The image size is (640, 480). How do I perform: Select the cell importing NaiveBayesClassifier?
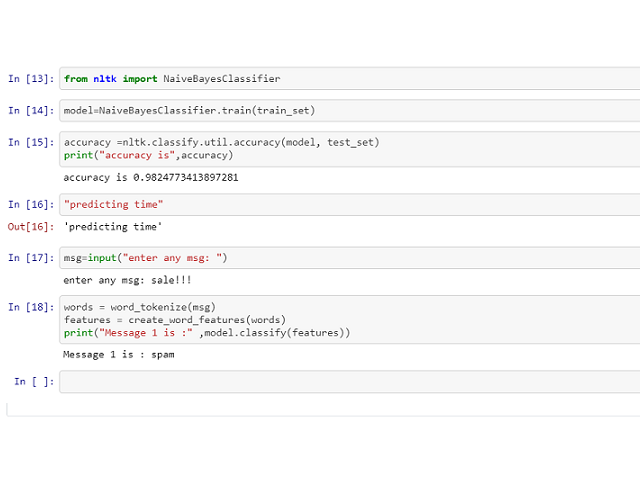[x=172, y=78]
